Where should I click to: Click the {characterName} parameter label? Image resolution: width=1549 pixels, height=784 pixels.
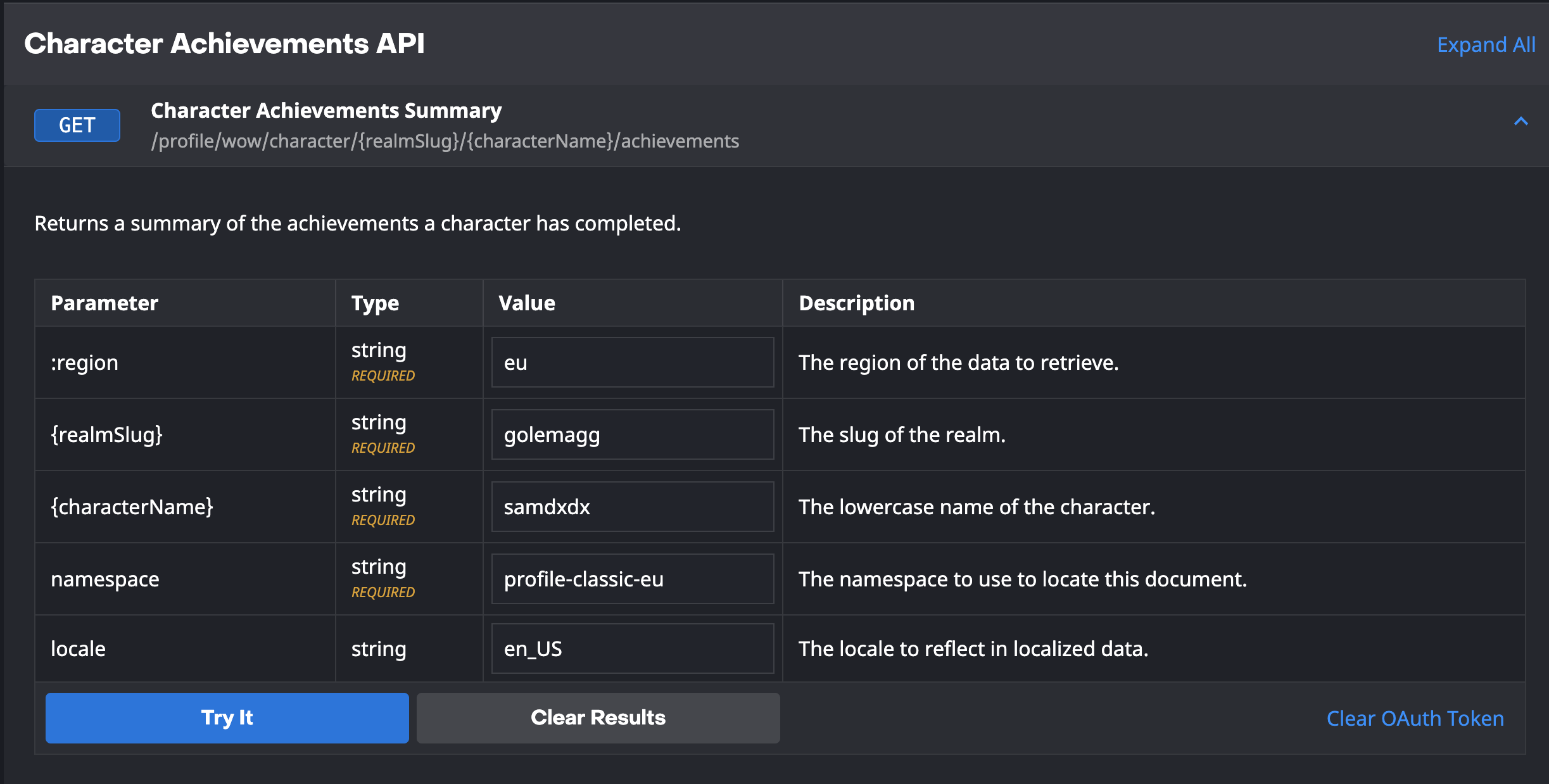(132, 507)
